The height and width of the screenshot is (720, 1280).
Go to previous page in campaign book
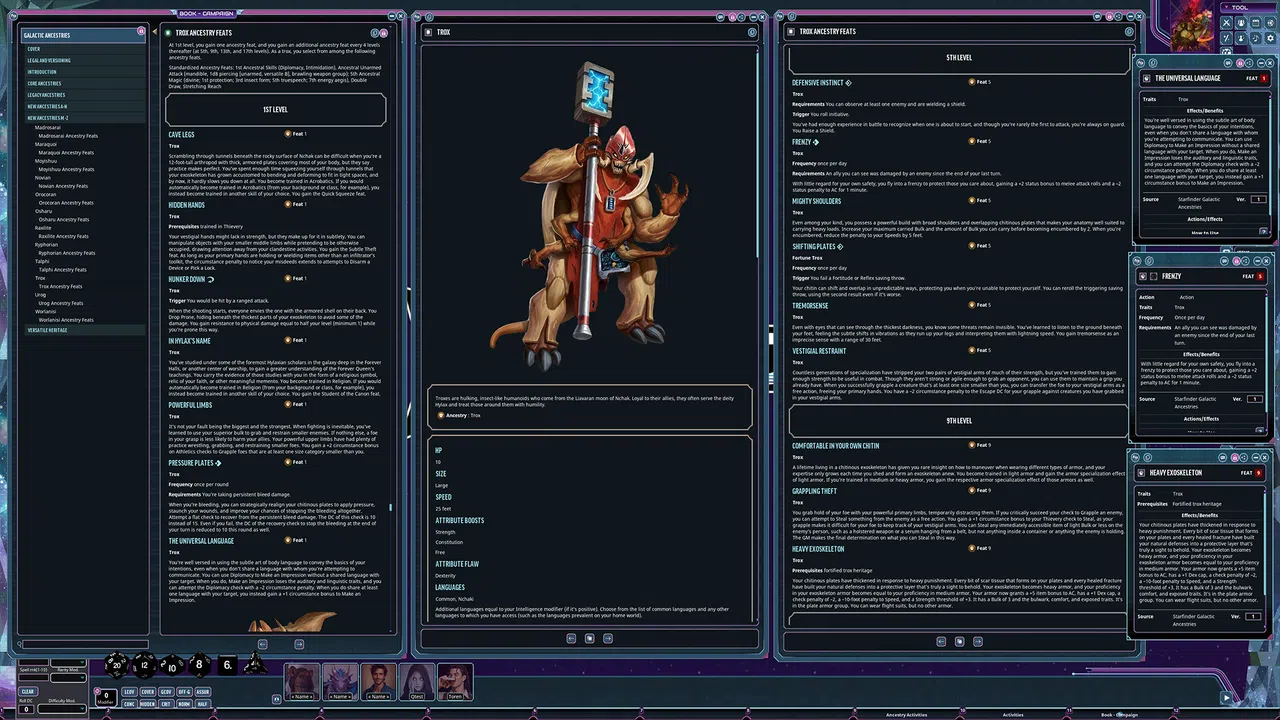coord(262,644)
